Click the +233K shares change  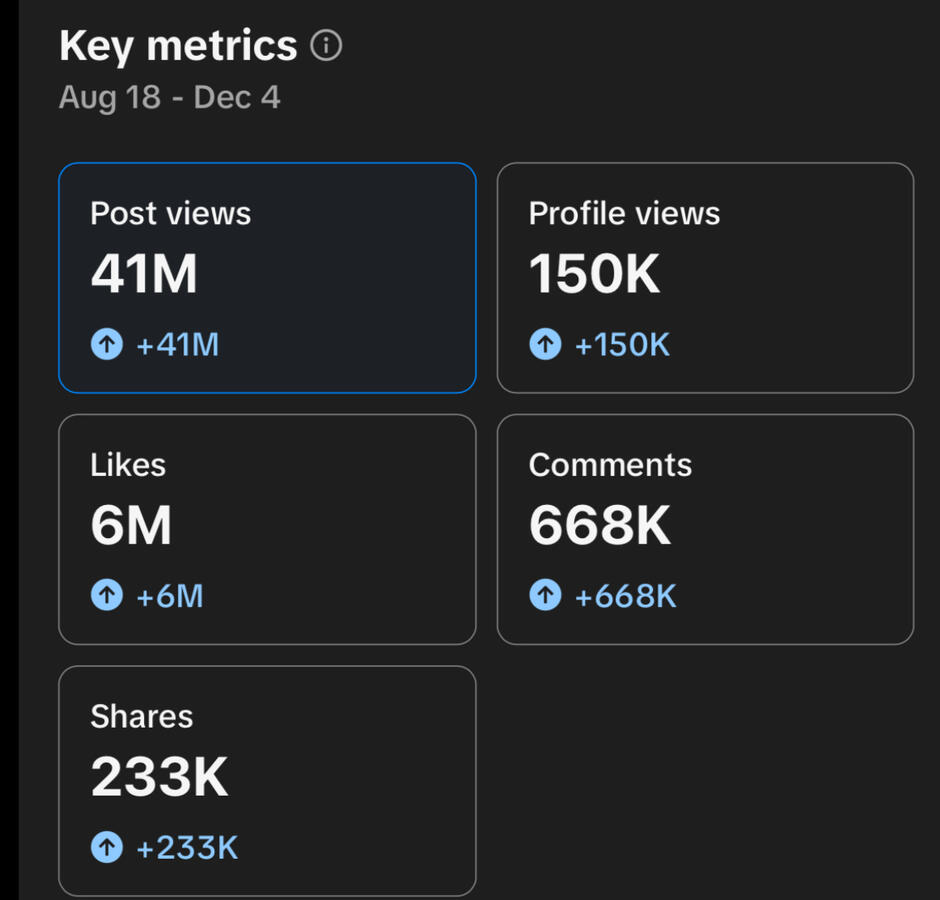[187, 848]
